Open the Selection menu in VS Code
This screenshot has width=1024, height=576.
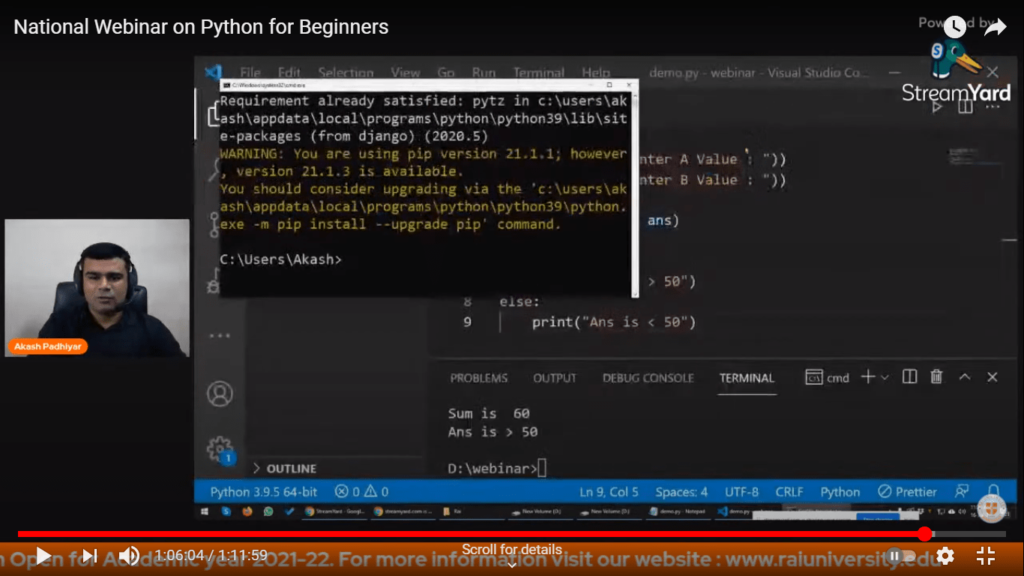point(345,72)
